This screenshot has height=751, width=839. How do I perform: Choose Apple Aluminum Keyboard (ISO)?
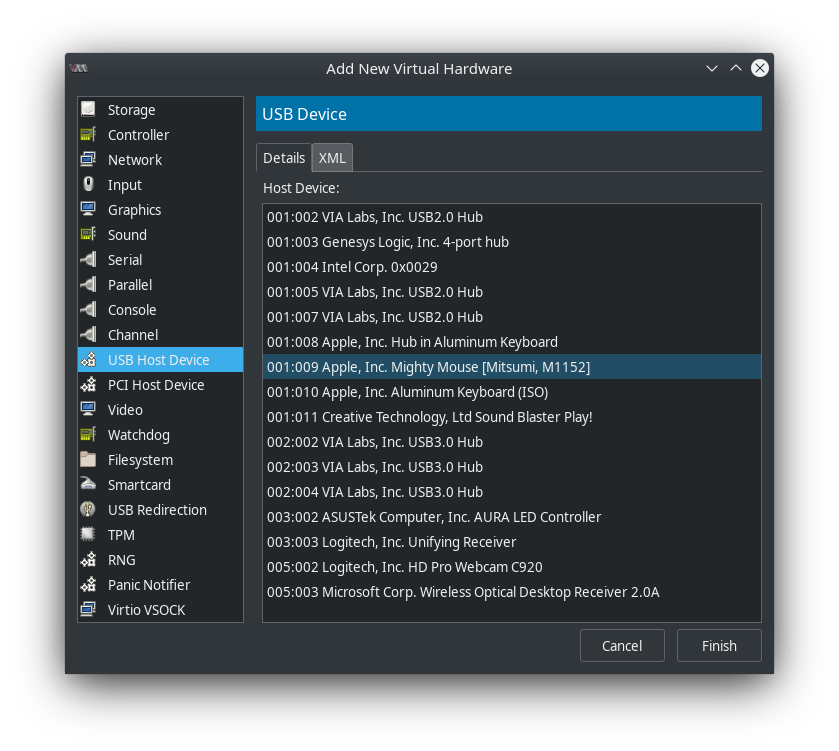coord(512,392)
